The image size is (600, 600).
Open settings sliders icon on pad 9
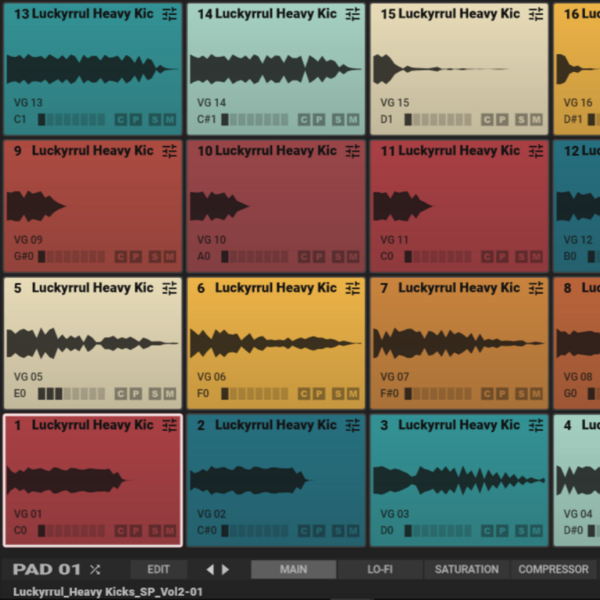click(x=170, y=151)
